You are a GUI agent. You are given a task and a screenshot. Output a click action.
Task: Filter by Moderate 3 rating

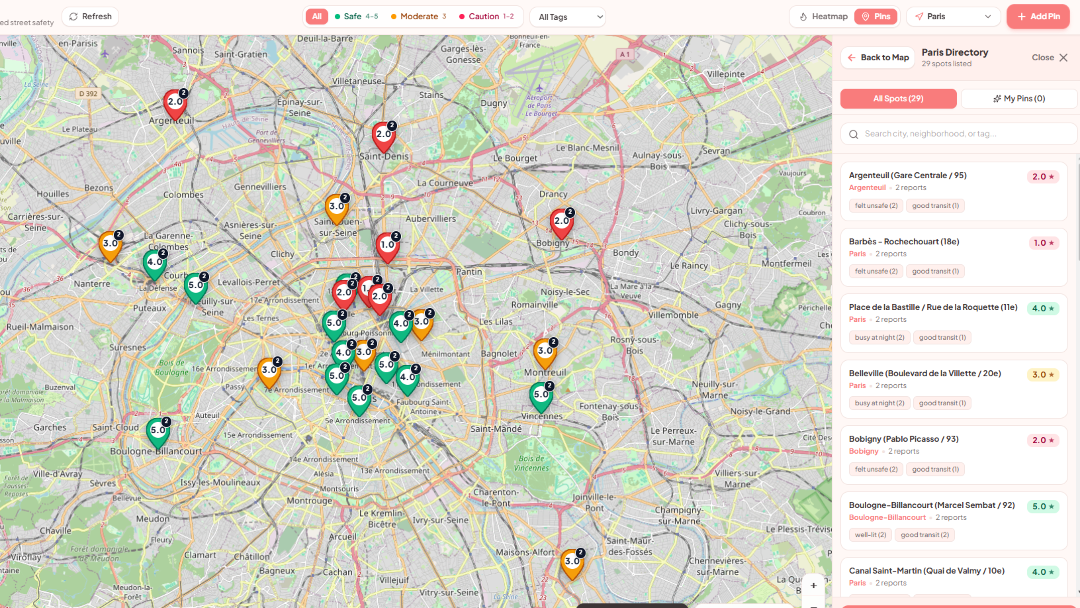[418, 17]
